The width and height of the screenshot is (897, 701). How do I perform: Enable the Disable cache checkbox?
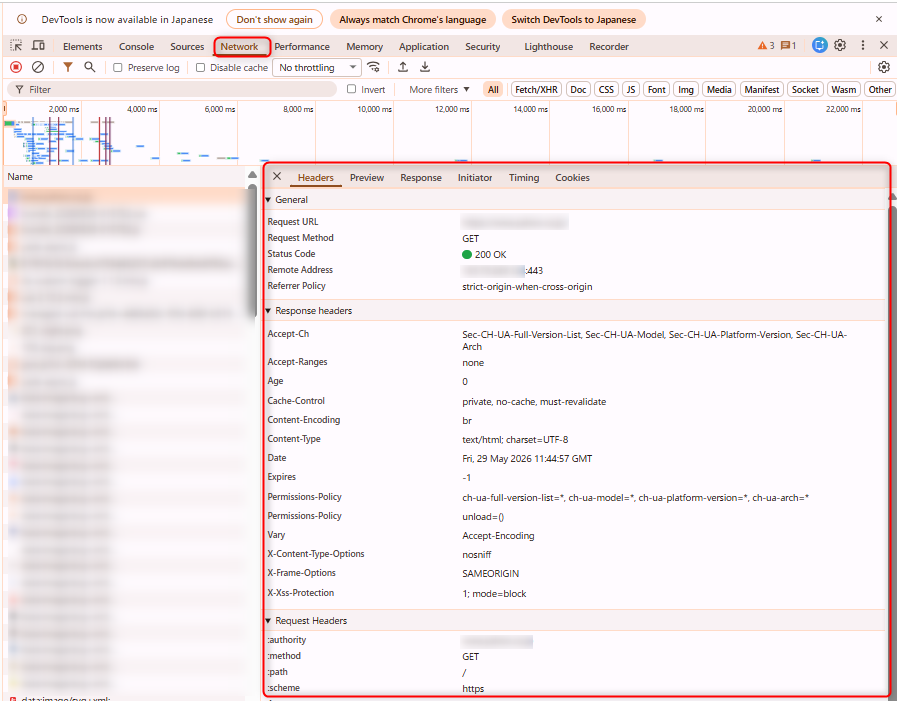pos(200,68)
